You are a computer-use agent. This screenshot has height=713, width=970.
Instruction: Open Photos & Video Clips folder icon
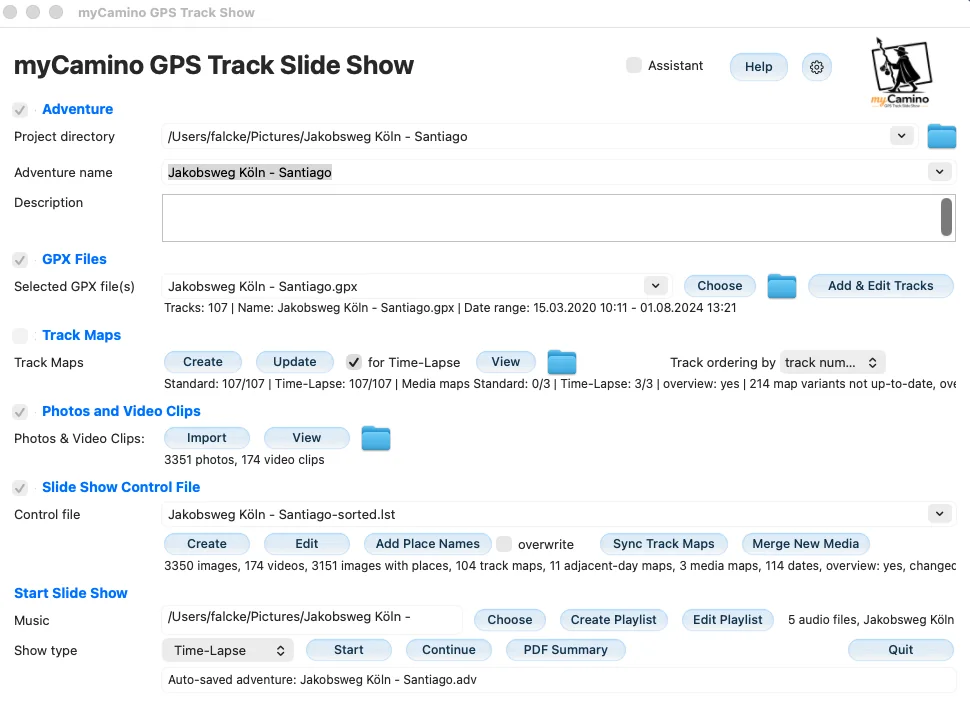coord(376,438)
